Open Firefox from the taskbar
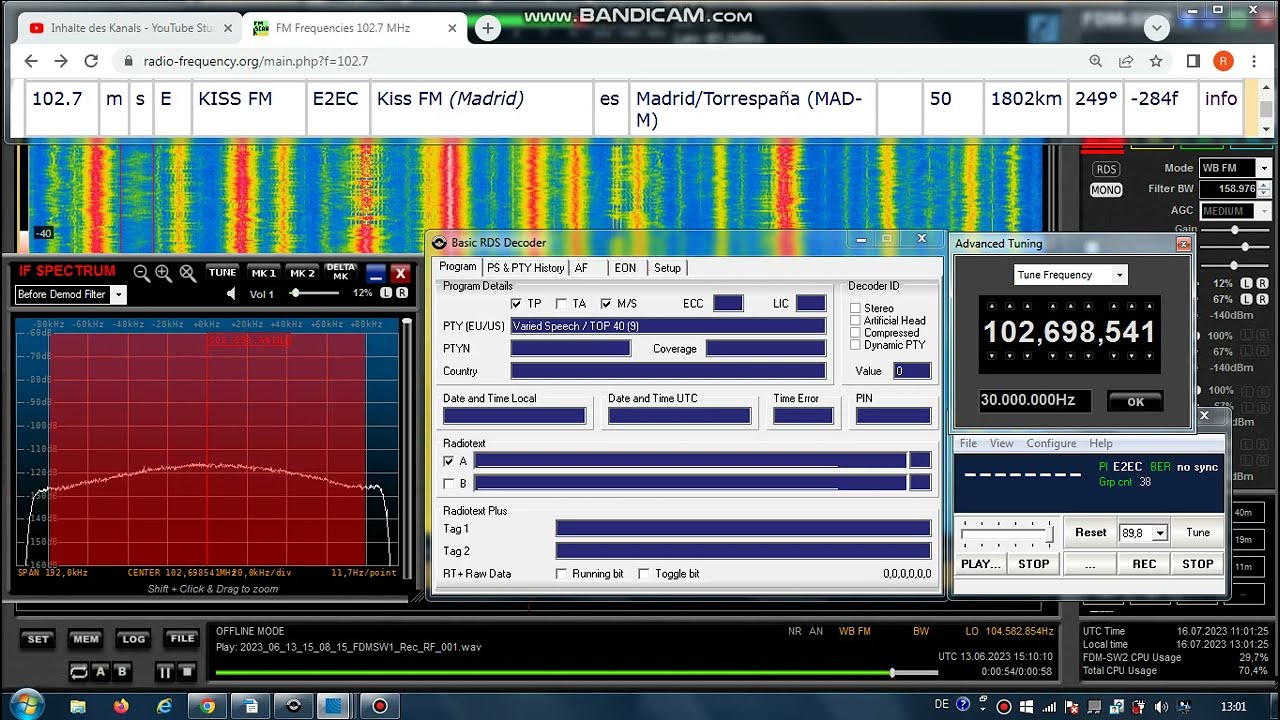The height and width of the screenshot is (720, 1280). (121, 706)
